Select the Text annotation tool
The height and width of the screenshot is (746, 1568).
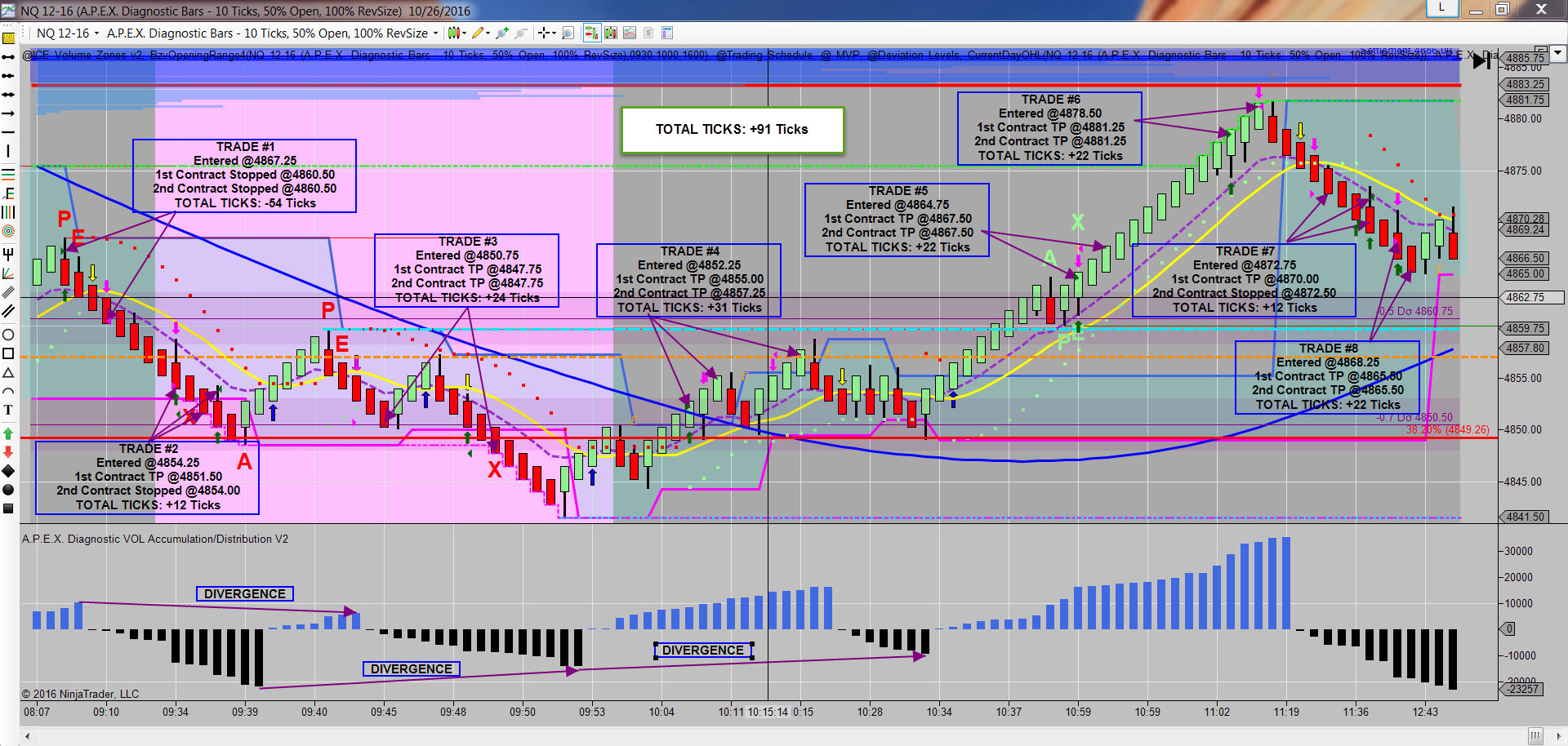tap(8, 410)
